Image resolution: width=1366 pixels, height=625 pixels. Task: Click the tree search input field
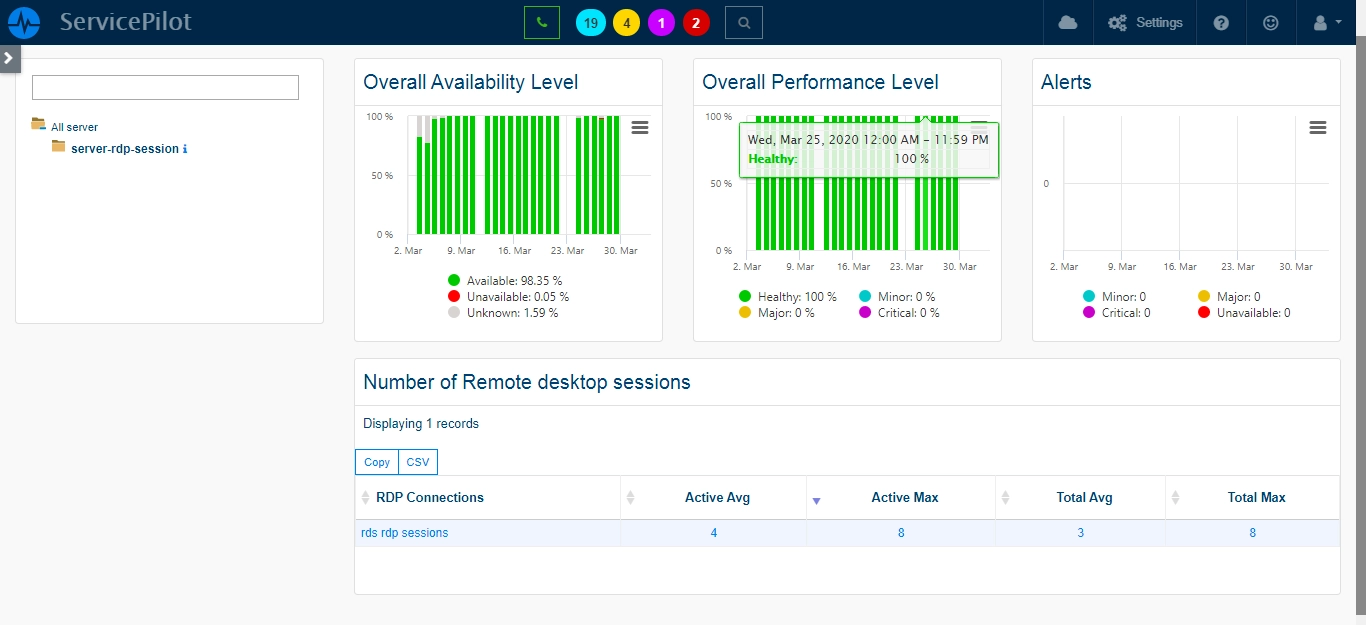(x=165, y=87)
